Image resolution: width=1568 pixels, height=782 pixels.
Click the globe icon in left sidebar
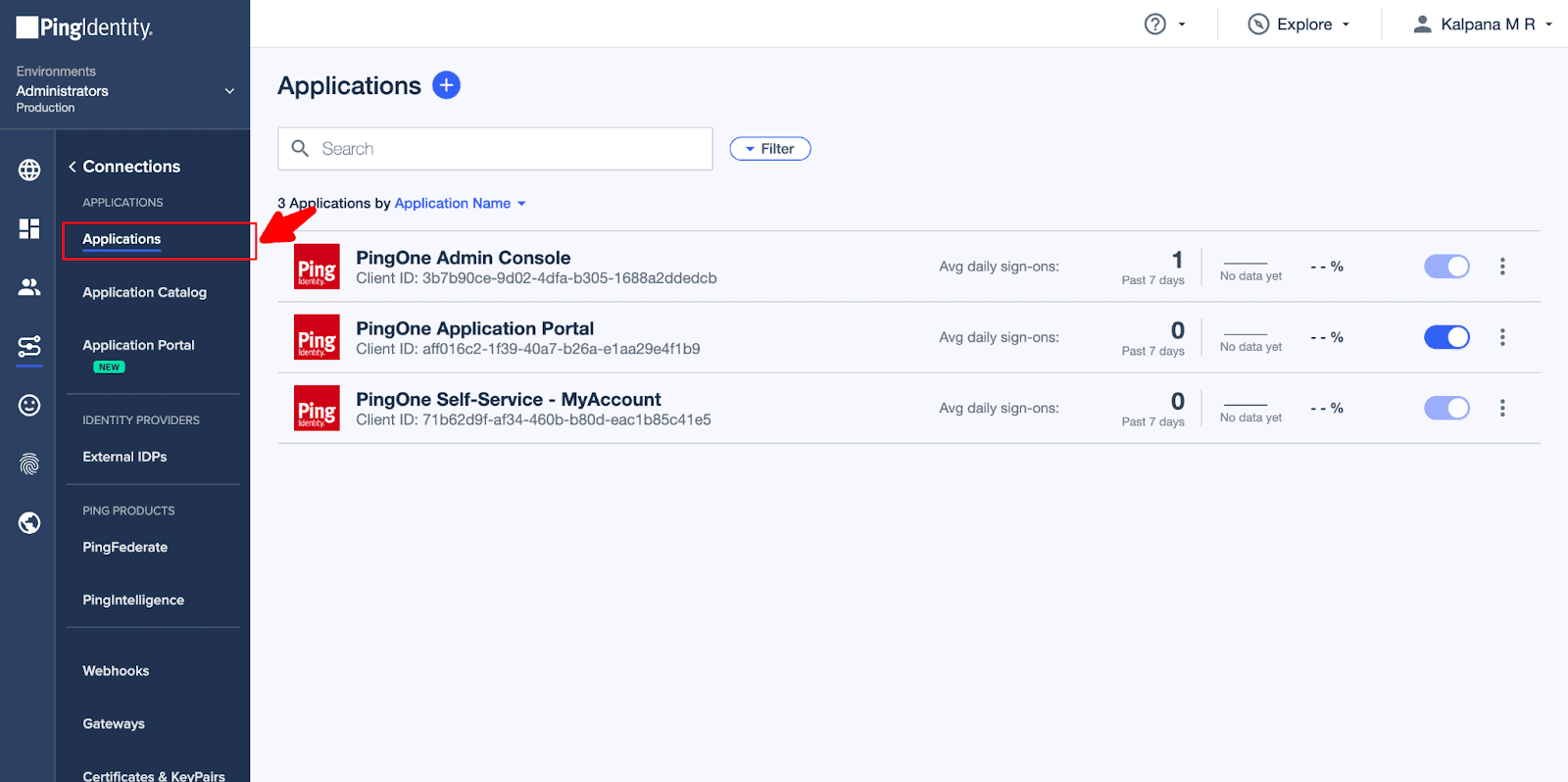29,170
